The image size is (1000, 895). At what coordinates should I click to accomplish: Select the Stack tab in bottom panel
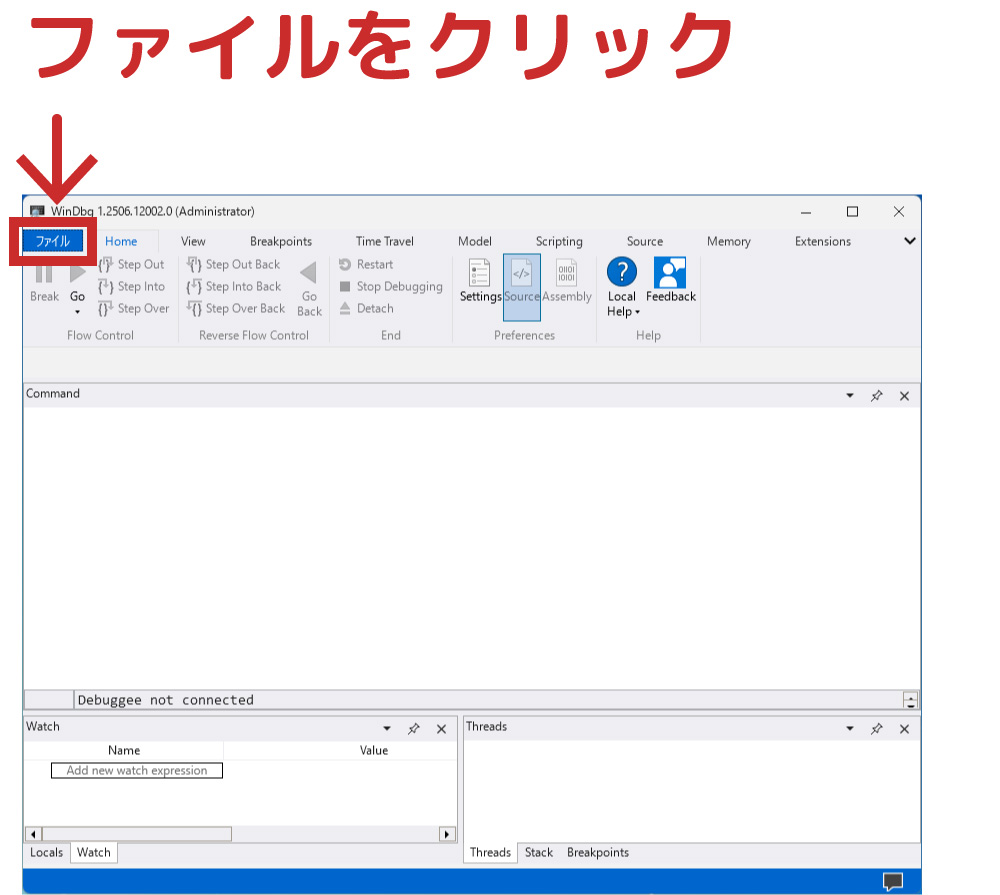tap(539, 853)
